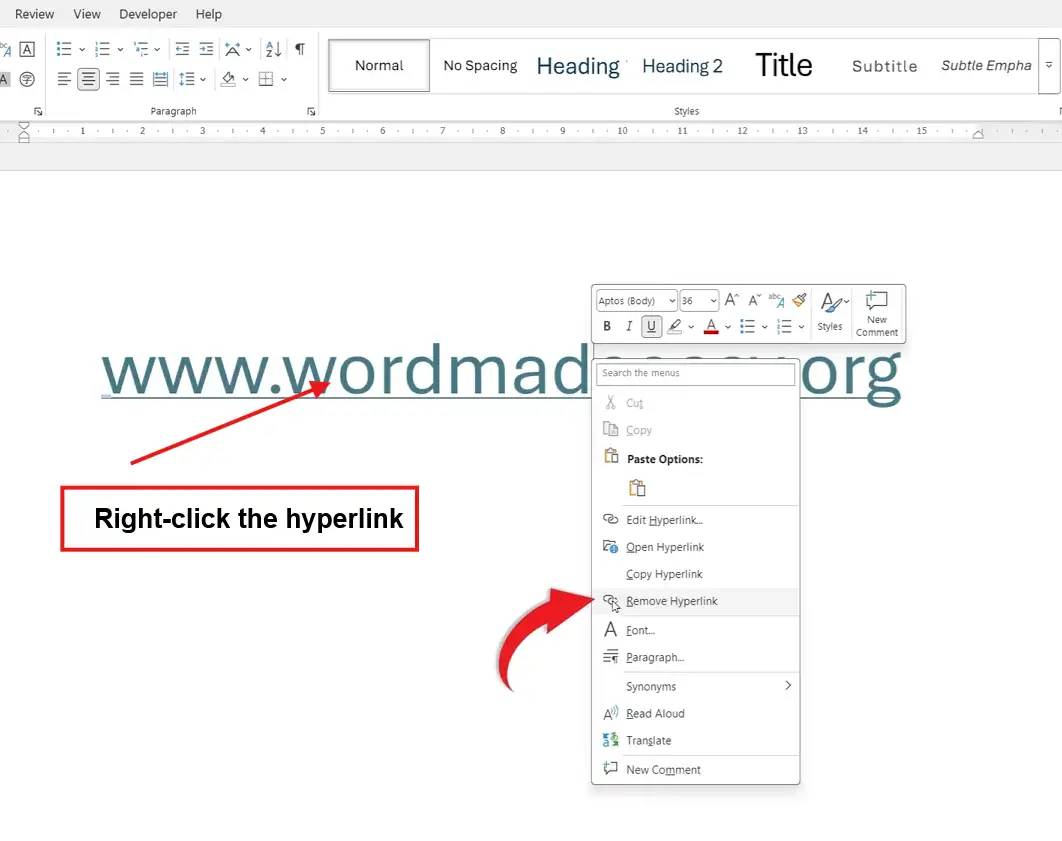Screen dimensions: 1062x841
Task: Decrease the paragraph indent
Action: [182, 49]
